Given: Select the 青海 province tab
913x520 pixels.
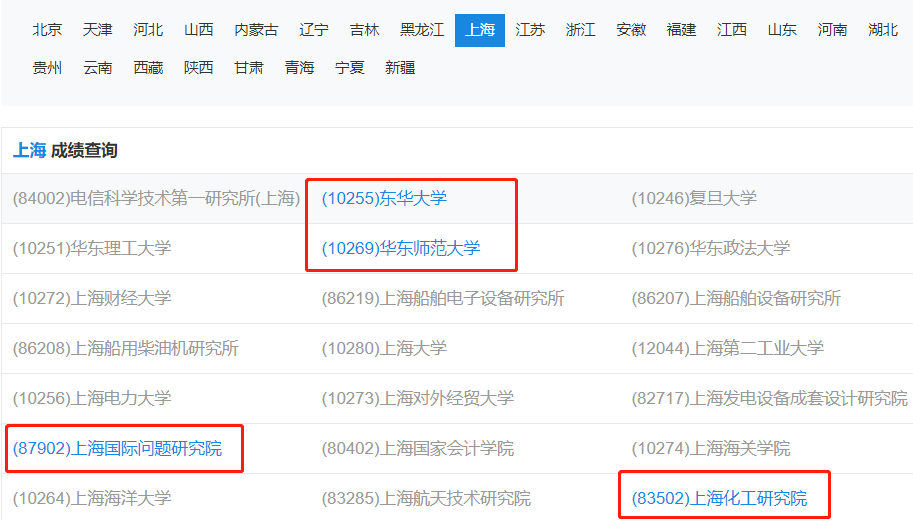Looking at the screenshot, I should point(299,68).
